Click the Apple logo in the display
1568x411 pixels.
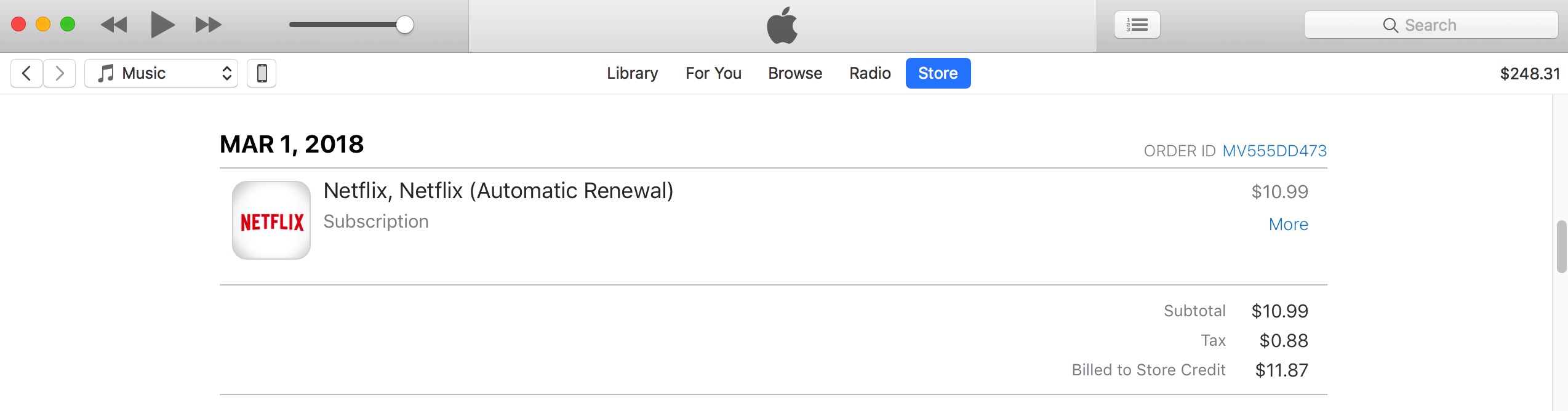782,25
